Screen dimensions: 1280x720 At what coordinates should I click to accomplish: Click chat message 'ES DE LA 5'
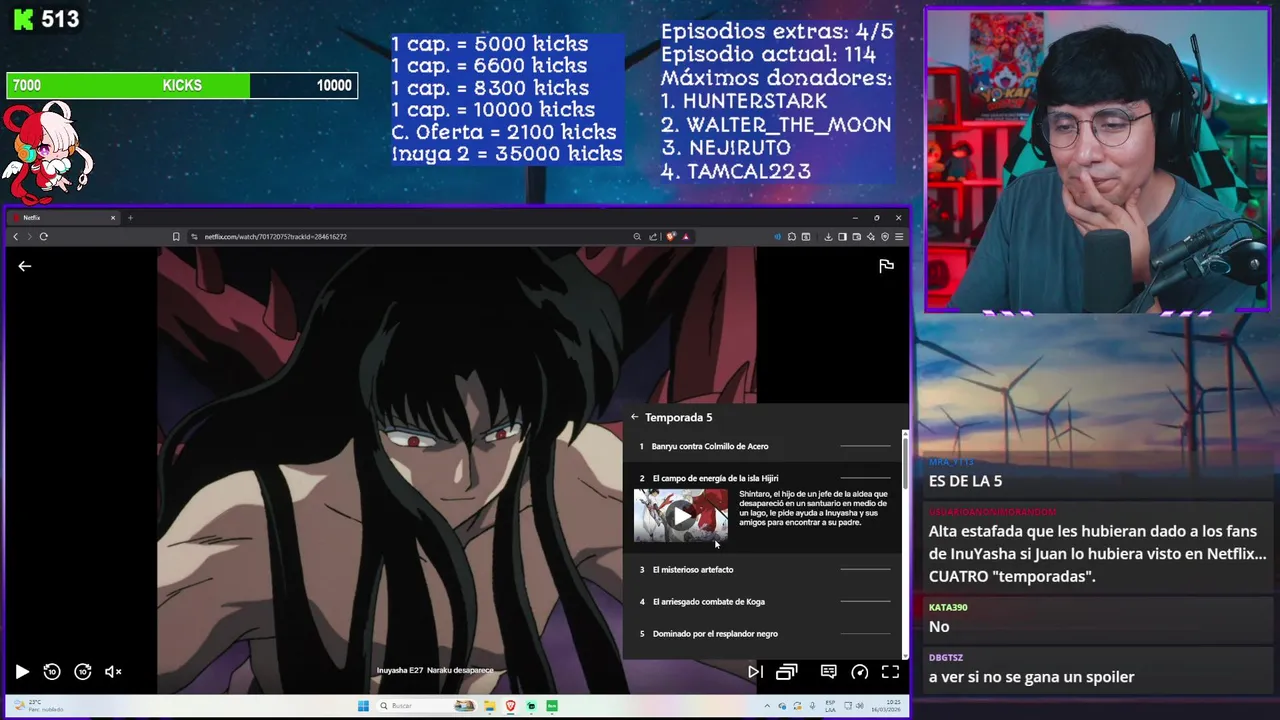[x=965, y=481]
